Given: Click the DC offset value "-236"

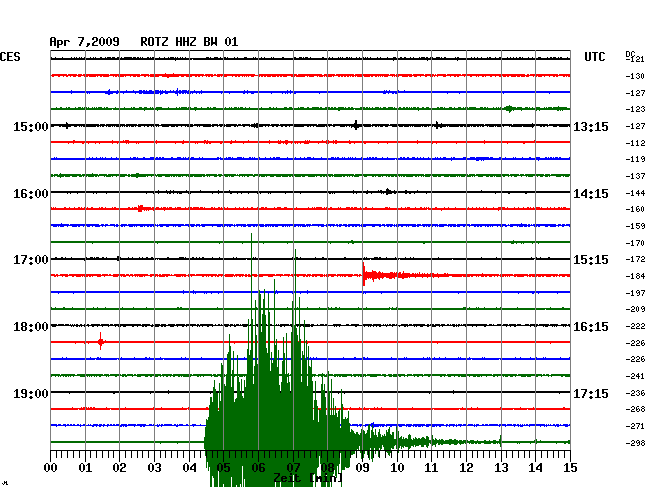Looking at the screenshot, I should 635,393.
